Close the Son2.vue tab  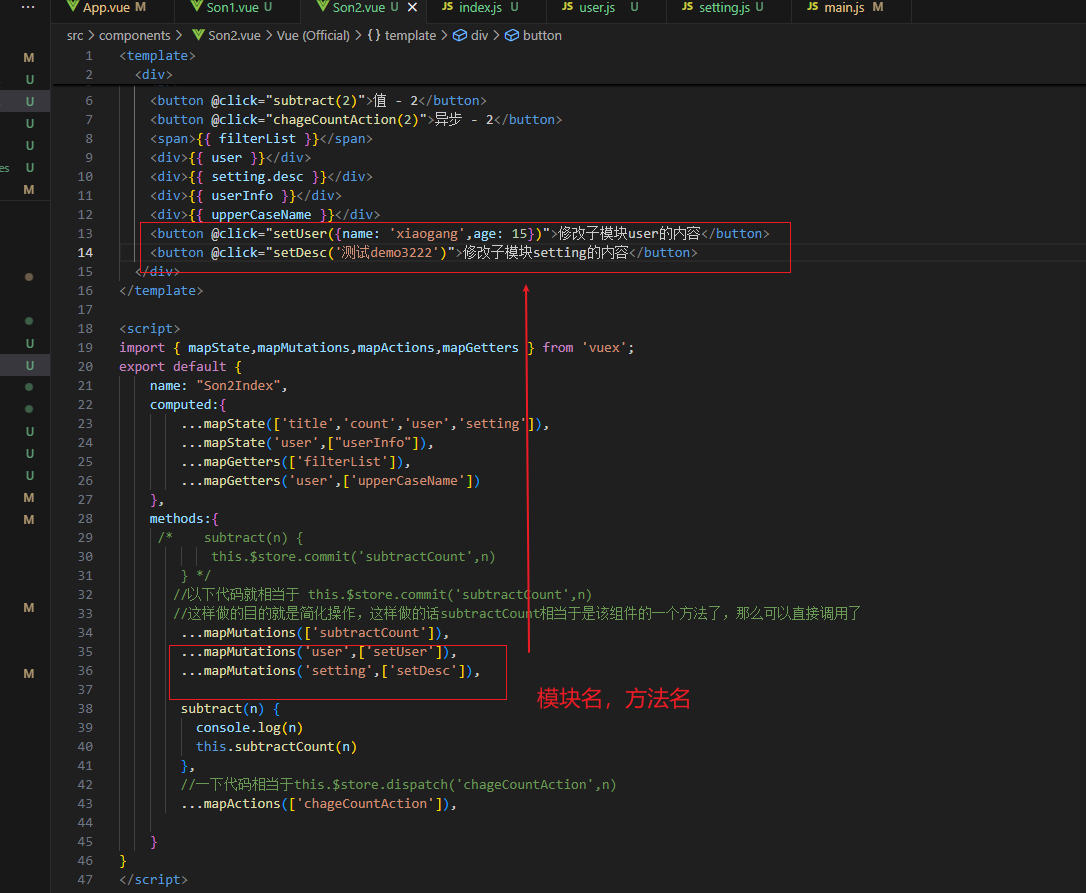(x=412, y=7)
